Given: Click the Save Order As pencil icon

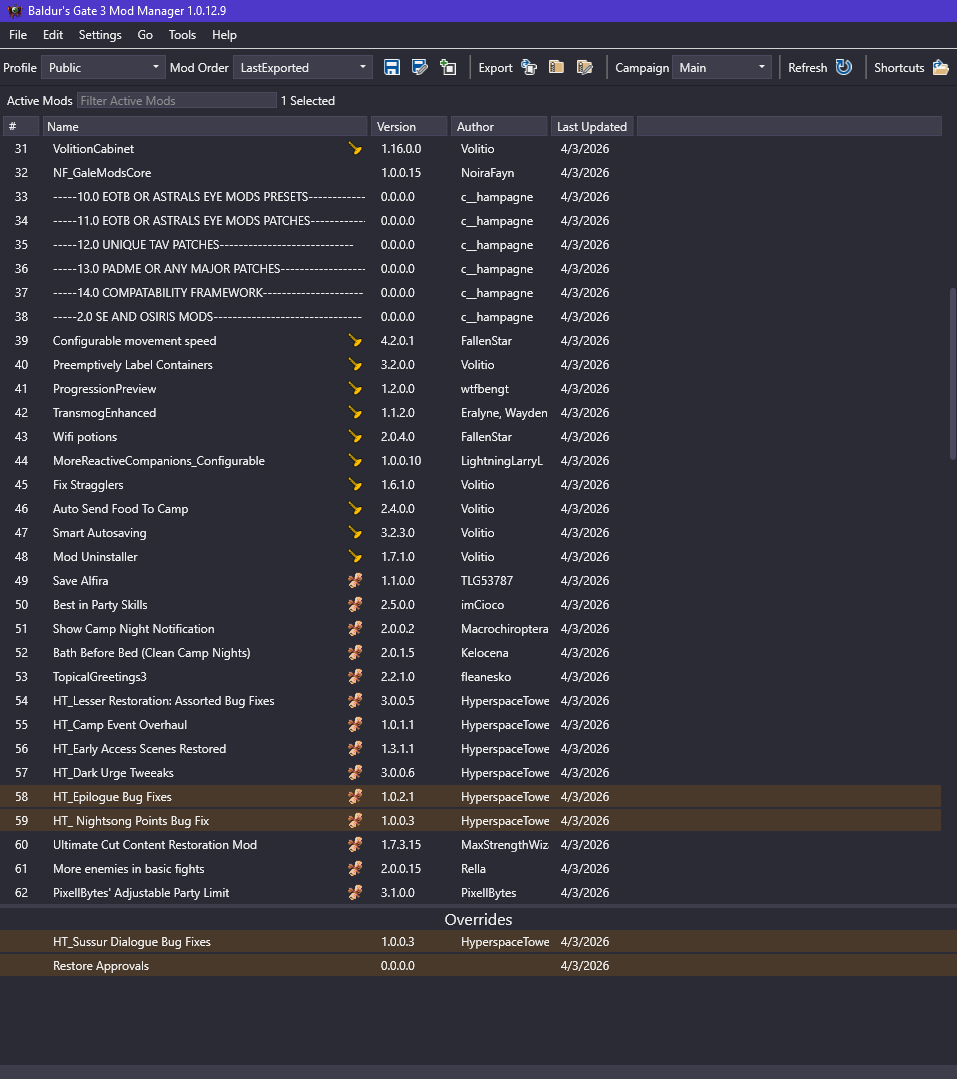Looking at the screenshot, I should [x=420, y=67].
